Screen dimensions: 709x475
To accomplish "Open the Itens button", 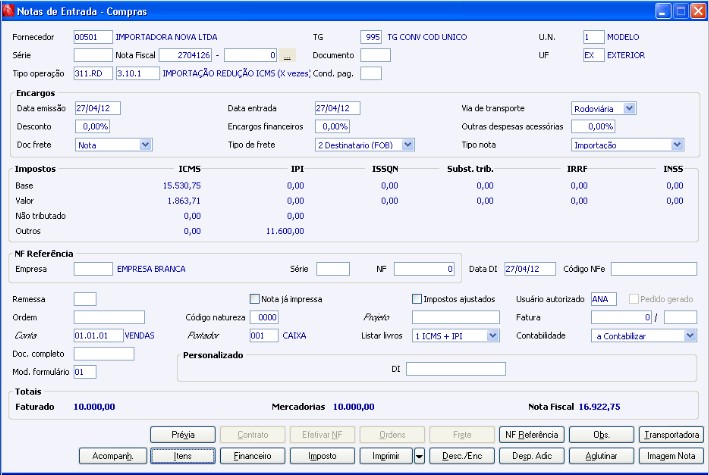I will coord(183,456).
